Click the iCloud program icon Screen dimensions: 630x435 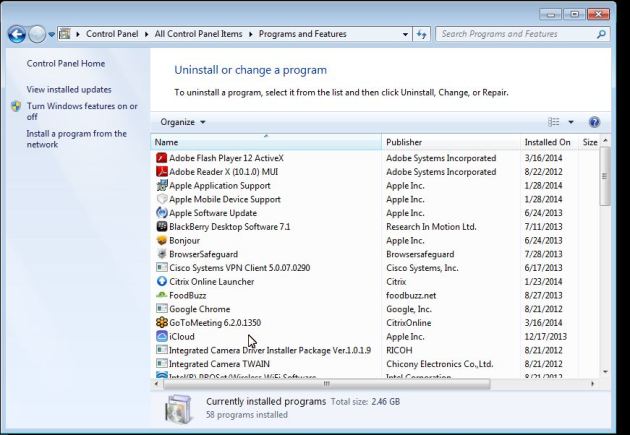[x=162, y=336]
